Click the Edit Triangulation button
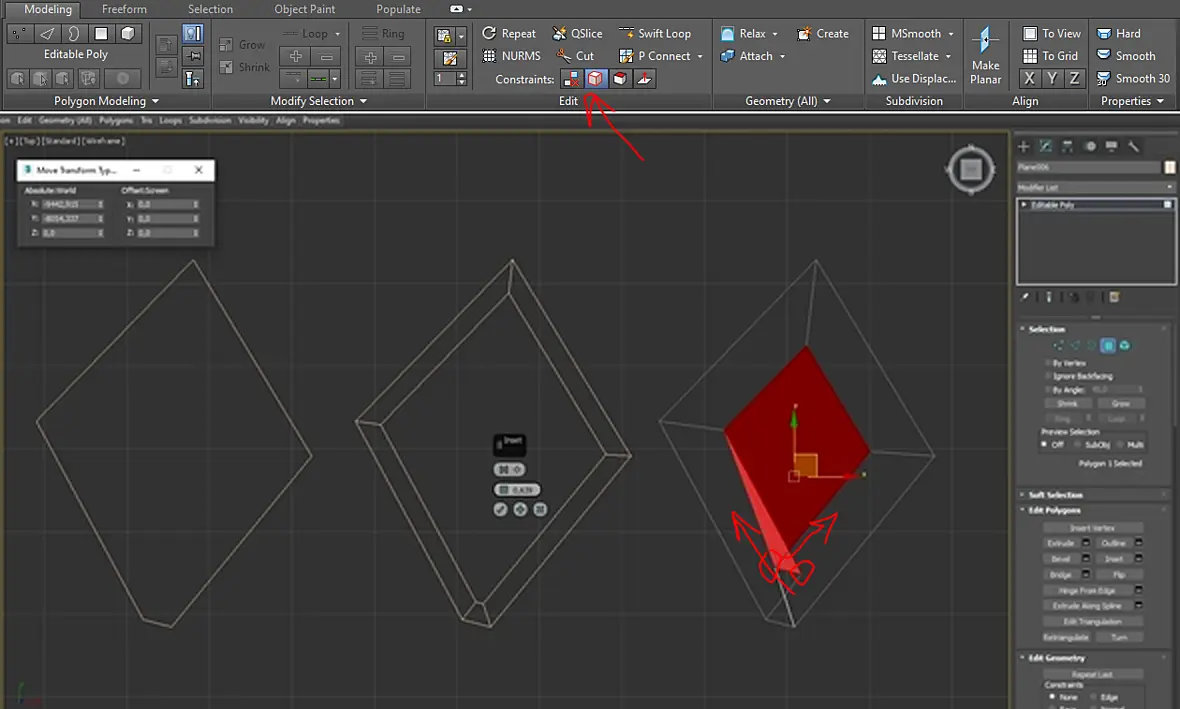 click(x=1093, y=621)
